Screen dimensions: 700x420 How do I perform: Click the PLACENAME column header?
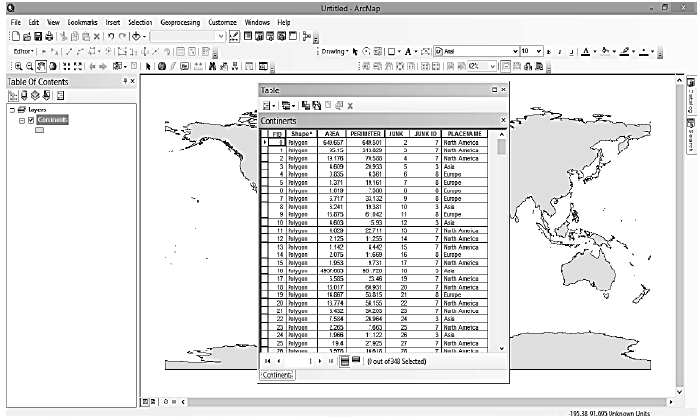click(466, 133)
